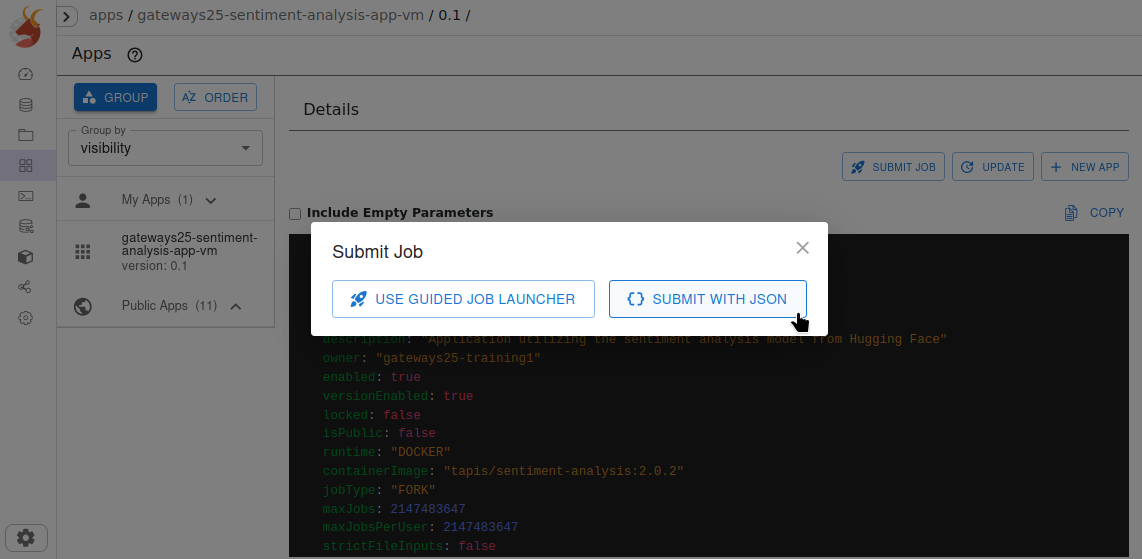Open the Pods cube icon in sidebar
This screenshot has height=559, width=1142.
click(26, 257)
